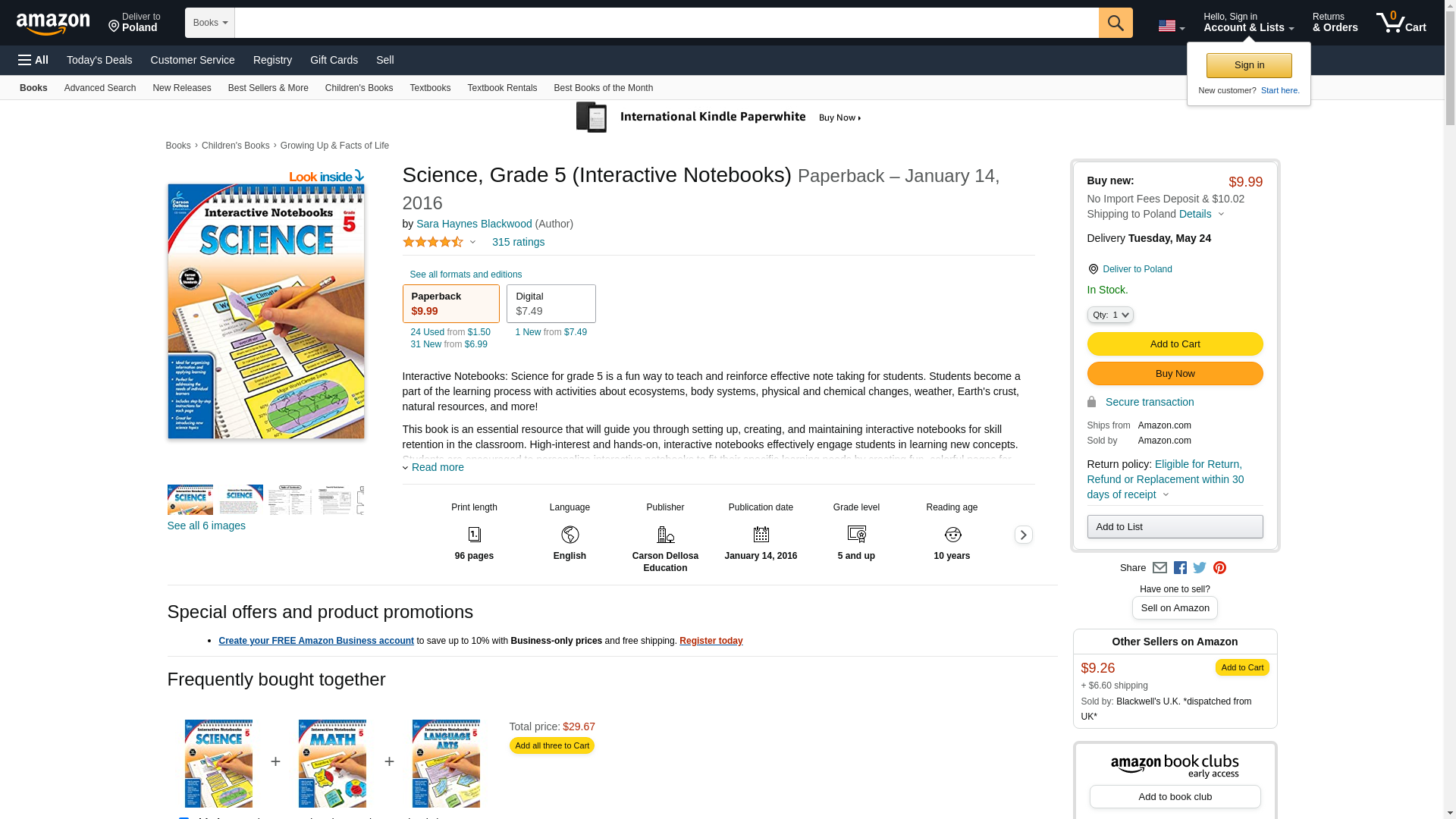The height and width of the screenshot is (819, 1456).
Task: Open Sara Haynes Blackwood author link
Action: pyautogui.click(x=474, y=224)
